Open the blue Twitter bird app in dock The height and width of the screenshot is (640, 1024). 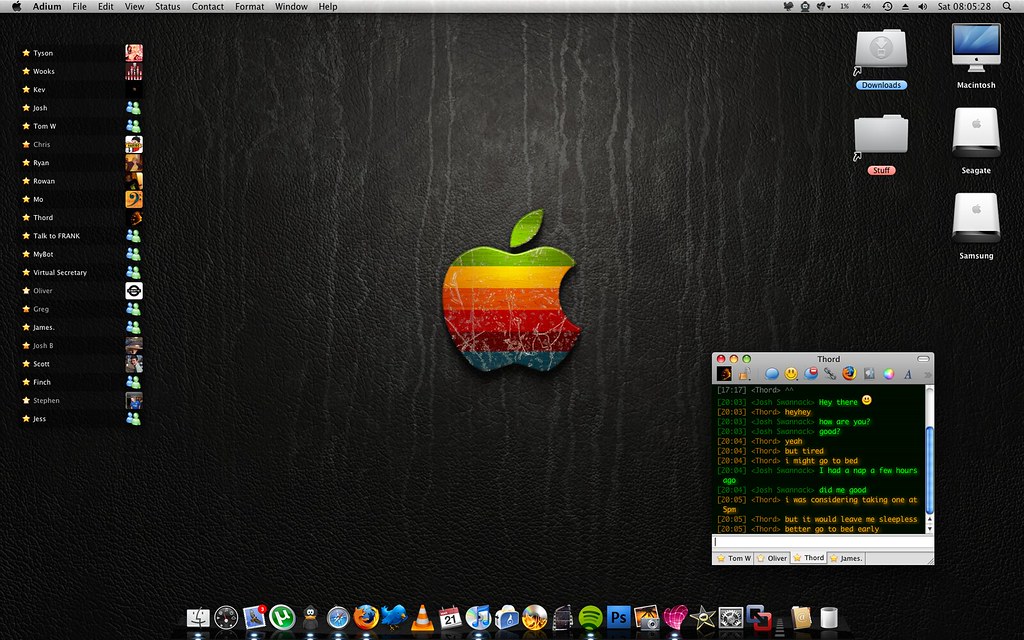click(x=394, y=616)
